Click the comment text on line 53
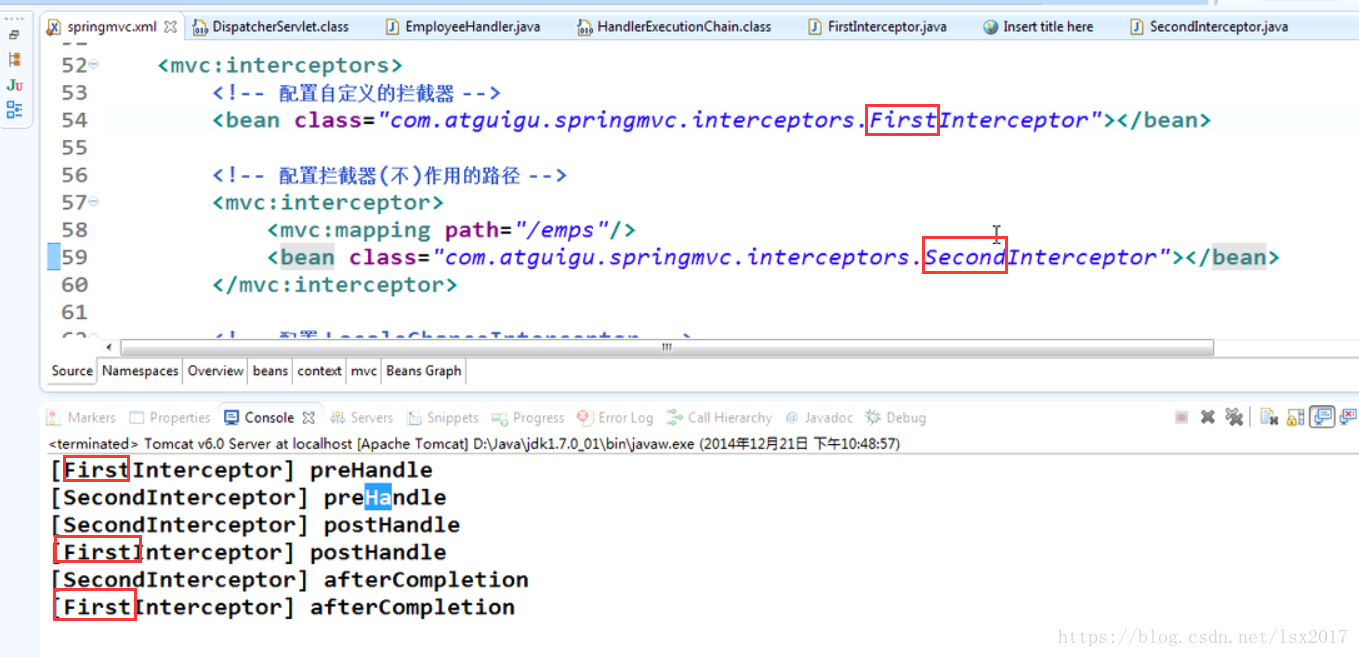The height and width of the screenshot is (657, 1359). (x=356, y=94)
